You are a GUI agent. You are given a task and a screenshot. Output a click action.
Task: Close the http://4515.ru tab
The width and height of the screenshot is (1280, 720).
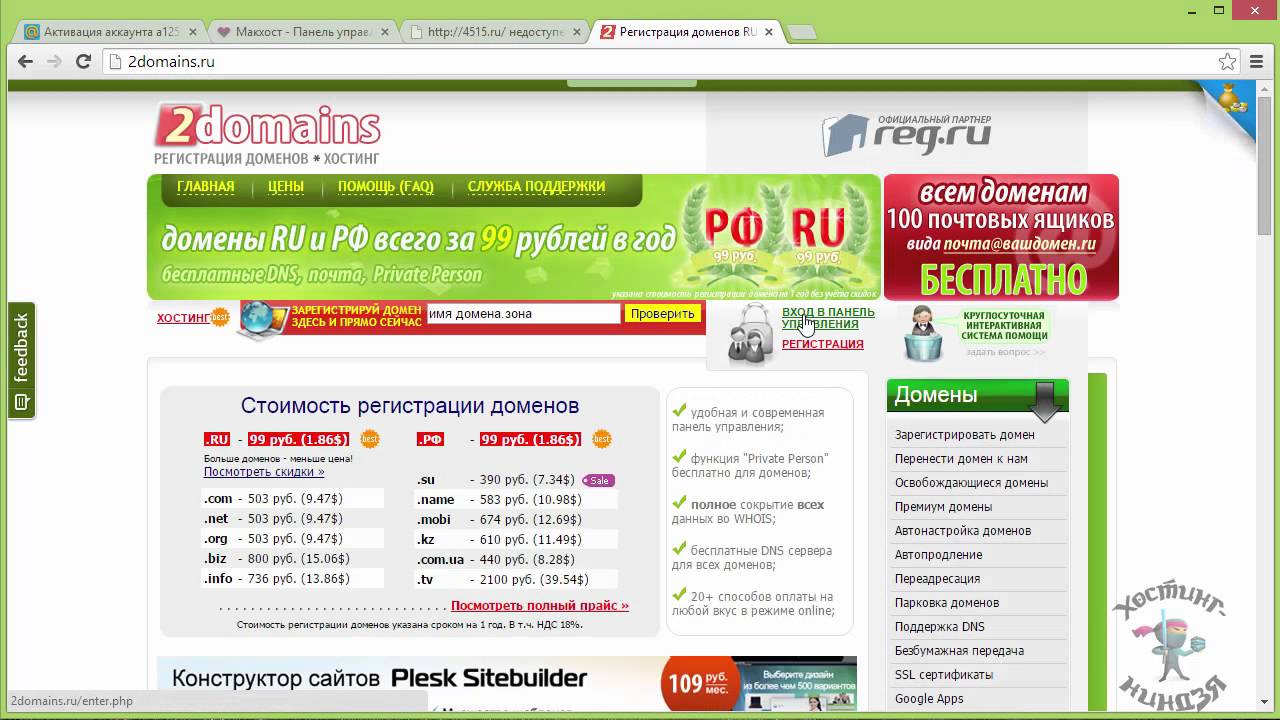[576, 32]
